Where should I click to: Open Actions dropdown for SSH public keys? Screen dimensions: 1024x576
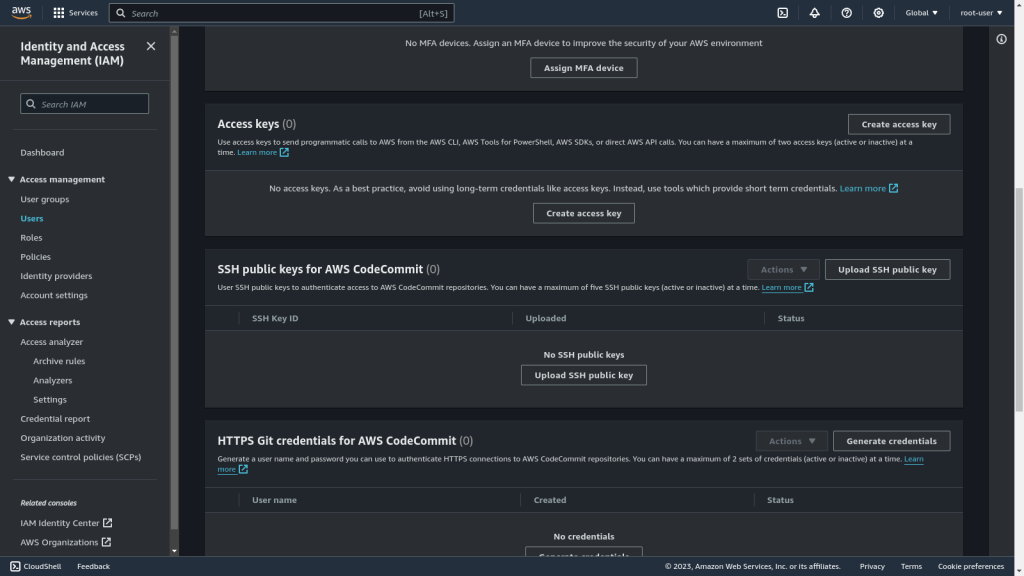pos(783,270)
